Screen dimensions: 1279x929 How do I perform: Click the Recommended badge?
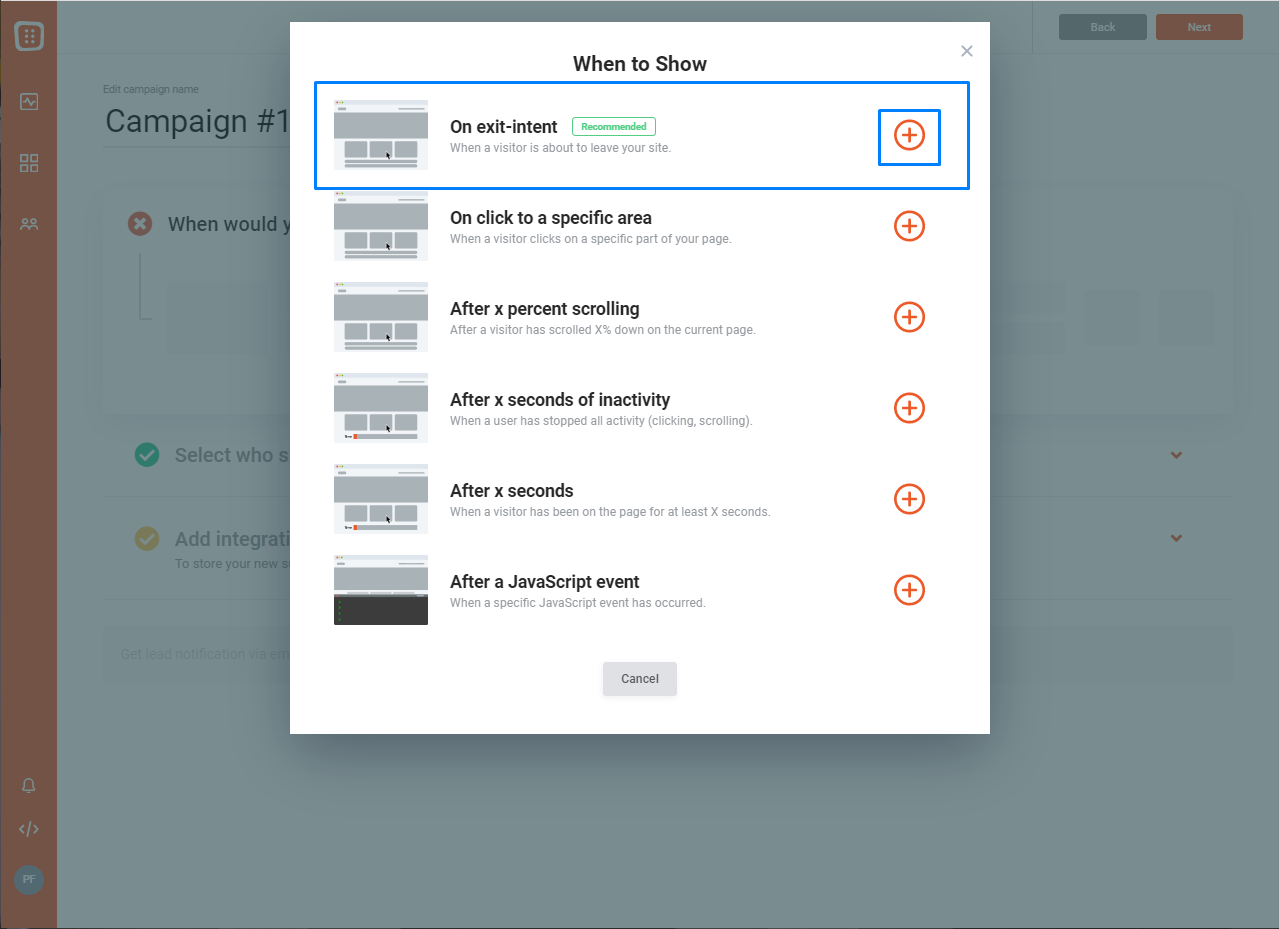pyautogui.click(x=614, y=127)
